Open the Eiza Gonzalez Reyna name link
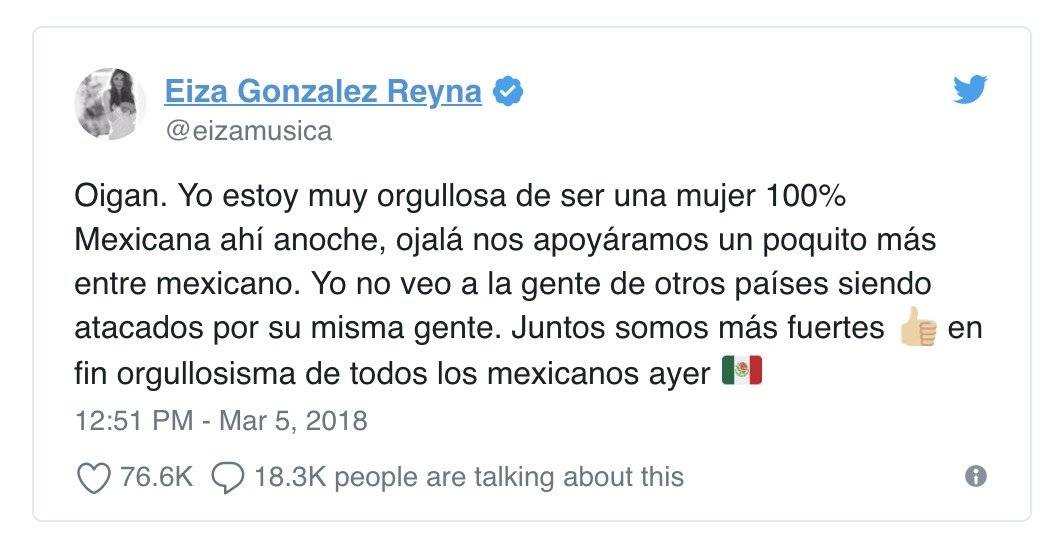Image resolution: width=1054 pixels, height=546 pixels. (x=323, y=91)
